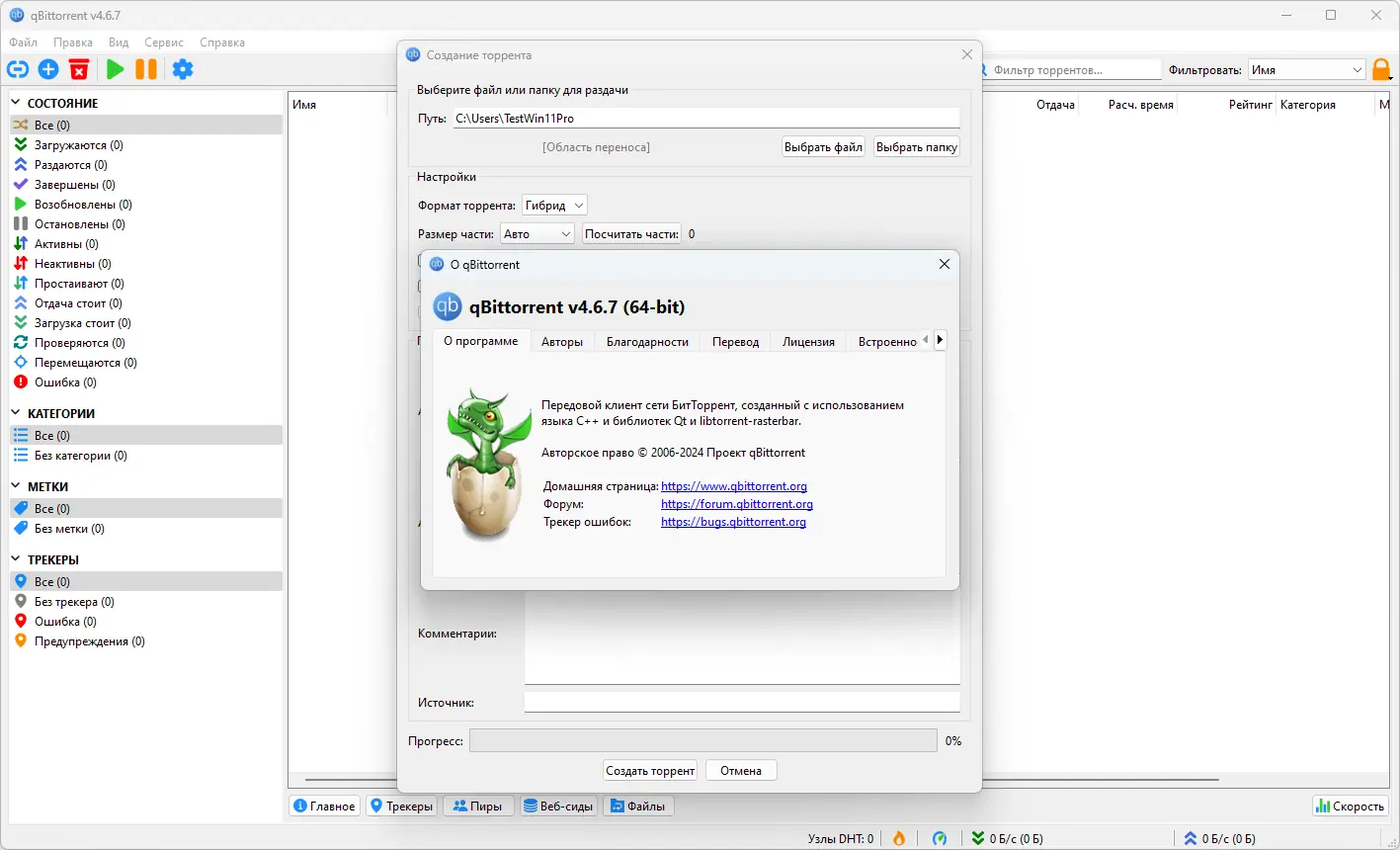Select the Загрузка стоит (0) filter
The width and height of the screenshot is (1400, 850).
point(146,323)
